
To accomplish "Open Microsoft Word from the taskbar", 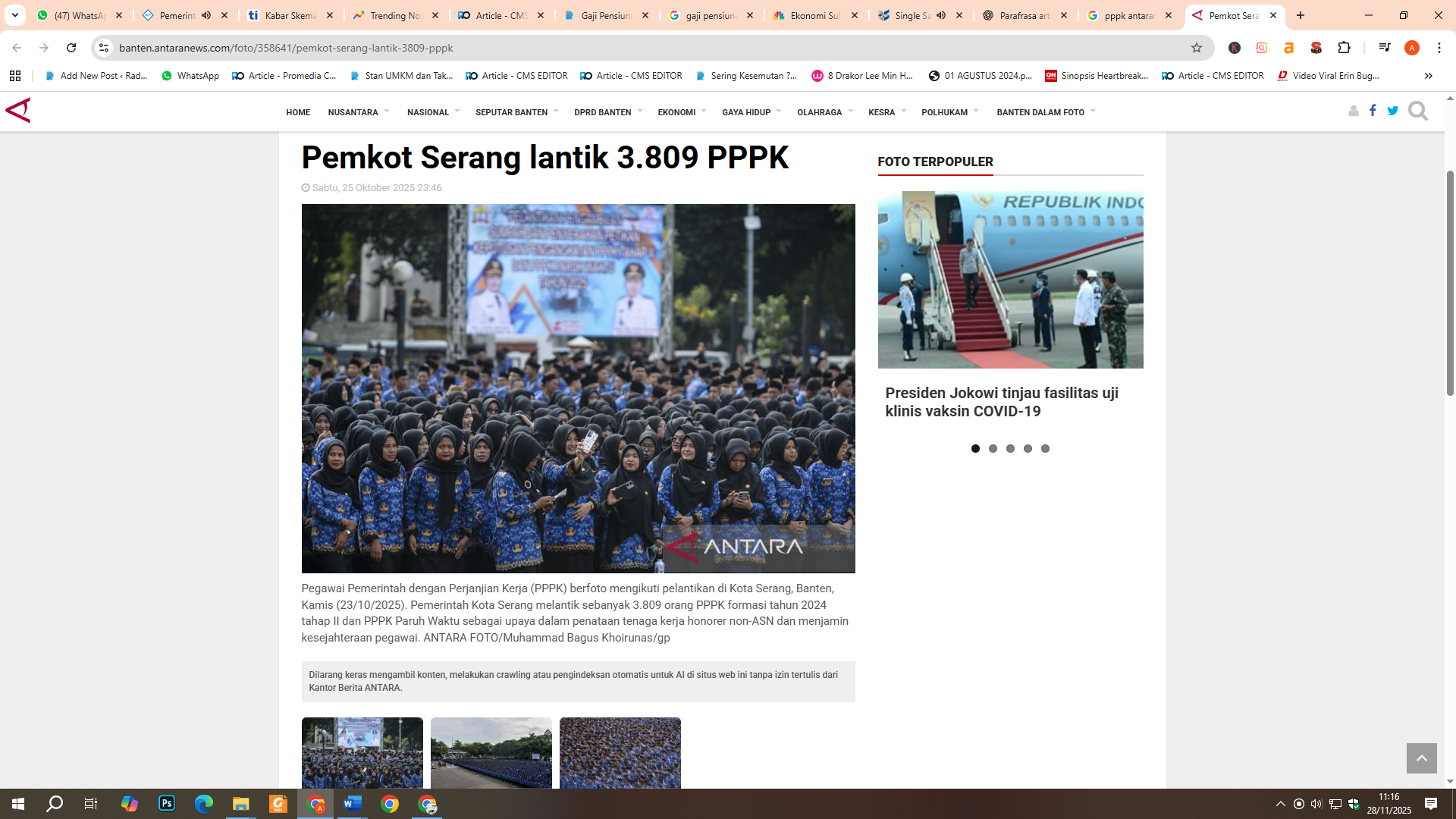I will click(352, 804).
